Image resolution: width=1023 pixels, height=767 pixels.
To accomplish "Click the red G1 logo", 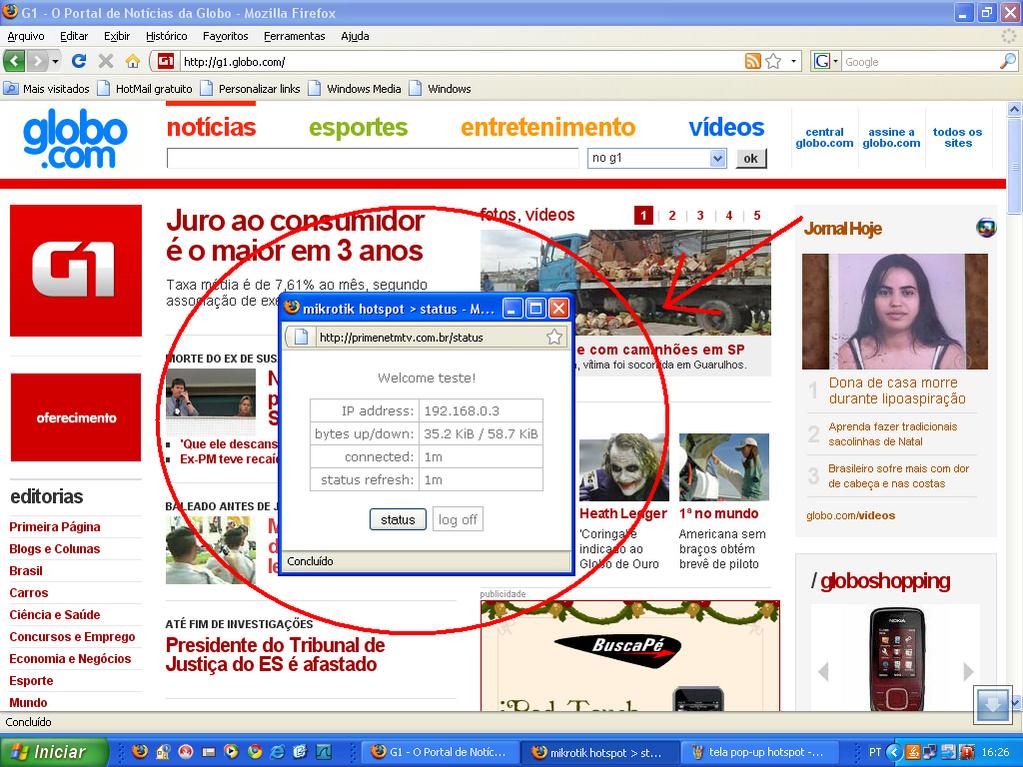I will (x=76, y=271).
